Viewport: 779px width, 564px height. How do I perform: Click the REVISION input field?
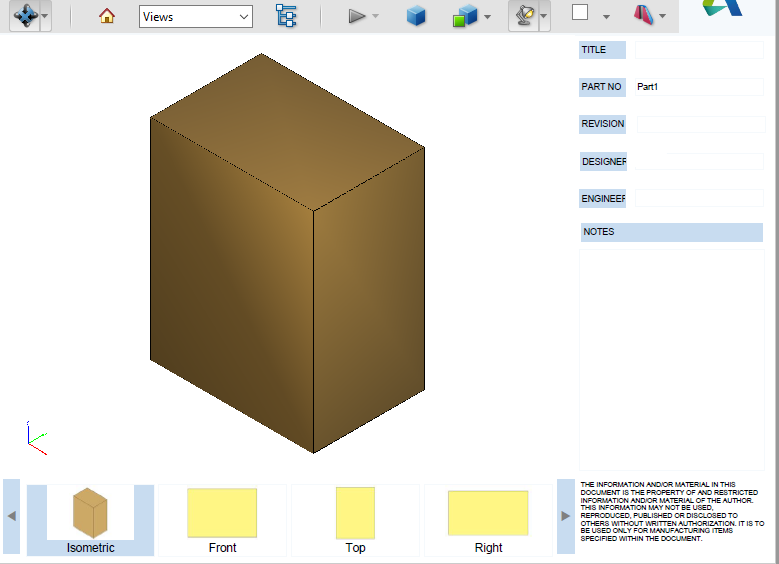(701, 124)
